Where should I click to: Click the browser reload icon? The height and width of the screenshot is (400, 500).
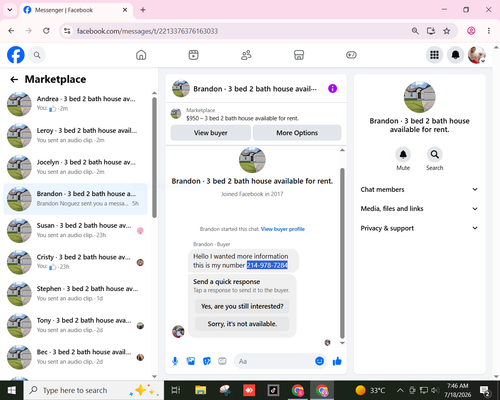[x=46, y=31]
